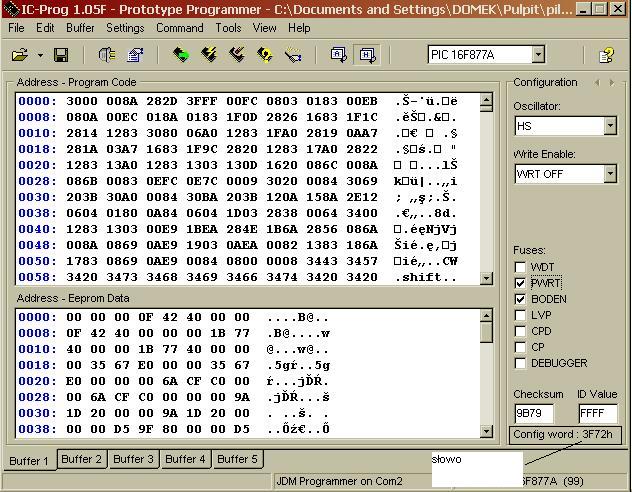The image size is (632, 492).
Task: Uncheck the PWRT fuse checkbox
Action: coord(520,283)
